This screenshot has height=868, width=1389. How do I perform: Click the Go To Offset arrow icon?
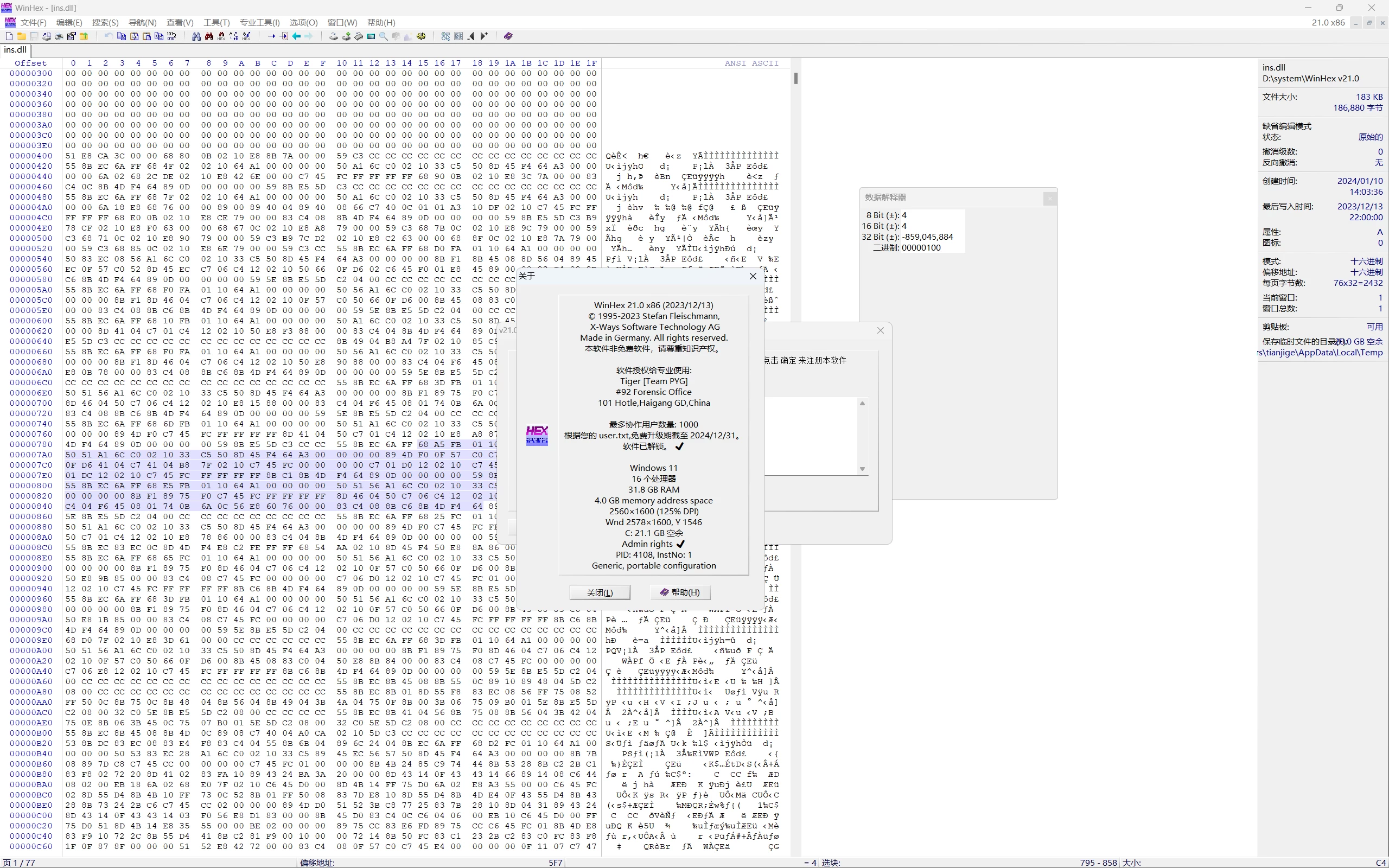pyautogui.click(x=271, y=36)
